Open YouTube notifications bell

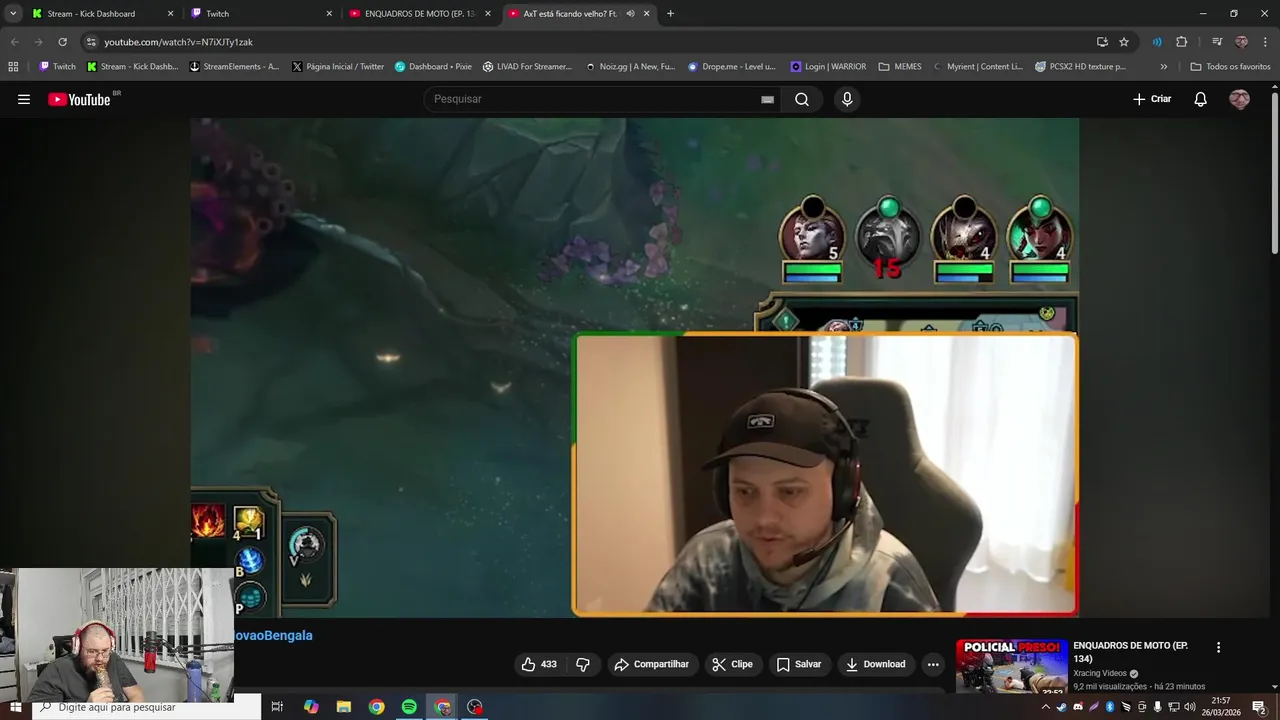pyautogui.click(x=1201, y=99)
